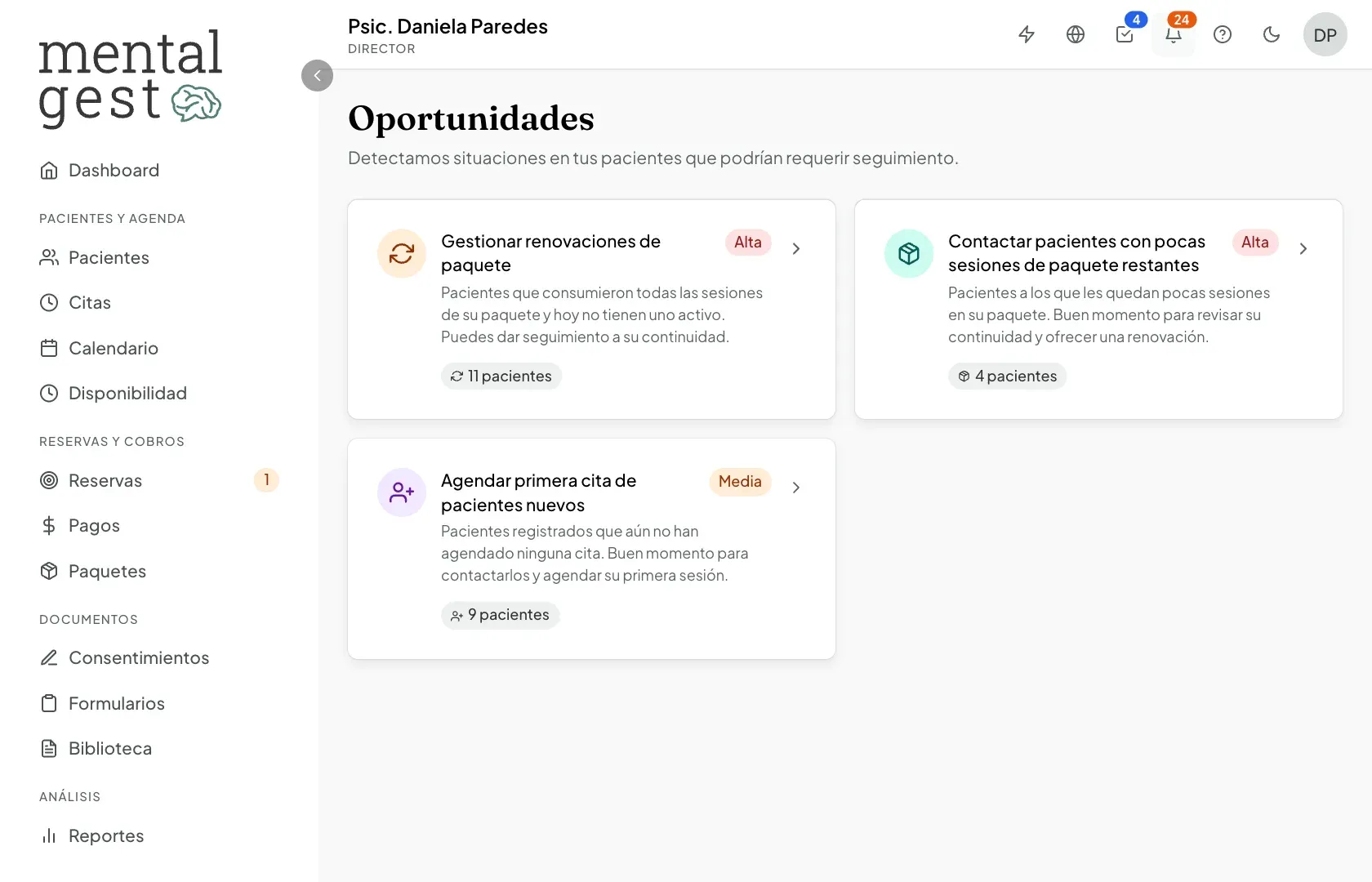
Task: Expand Agendar primera cita chevron
Action: 796,488
